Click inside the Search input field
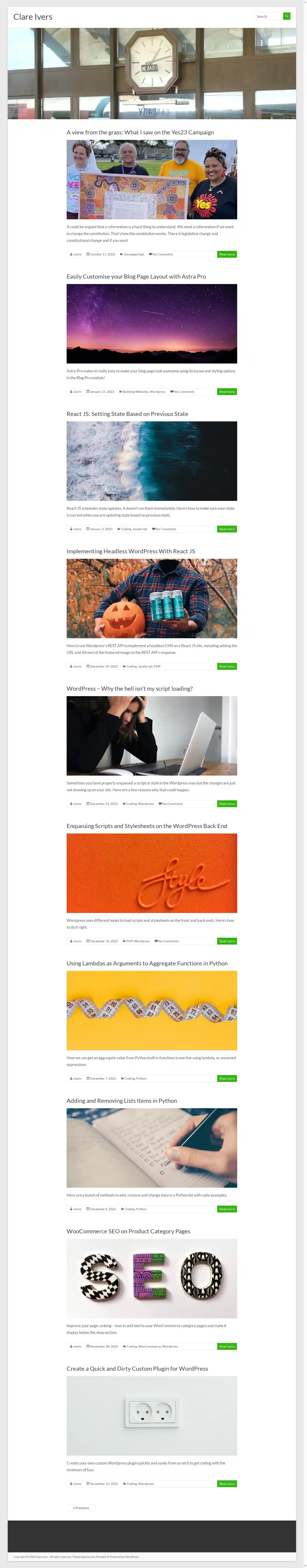 [269, 16]
